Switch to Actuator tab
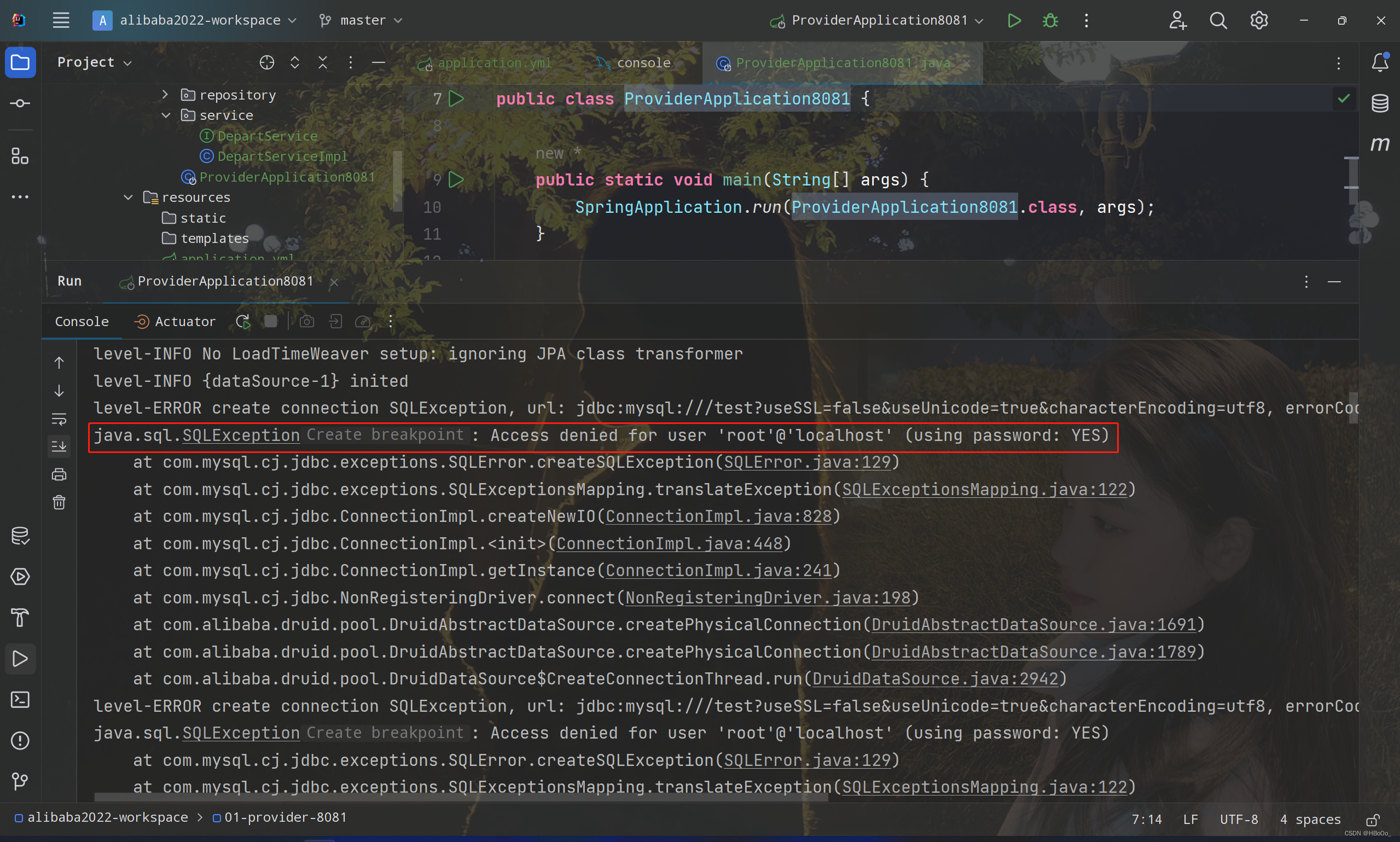This screenshot has width=1400, height=842. 175,322
